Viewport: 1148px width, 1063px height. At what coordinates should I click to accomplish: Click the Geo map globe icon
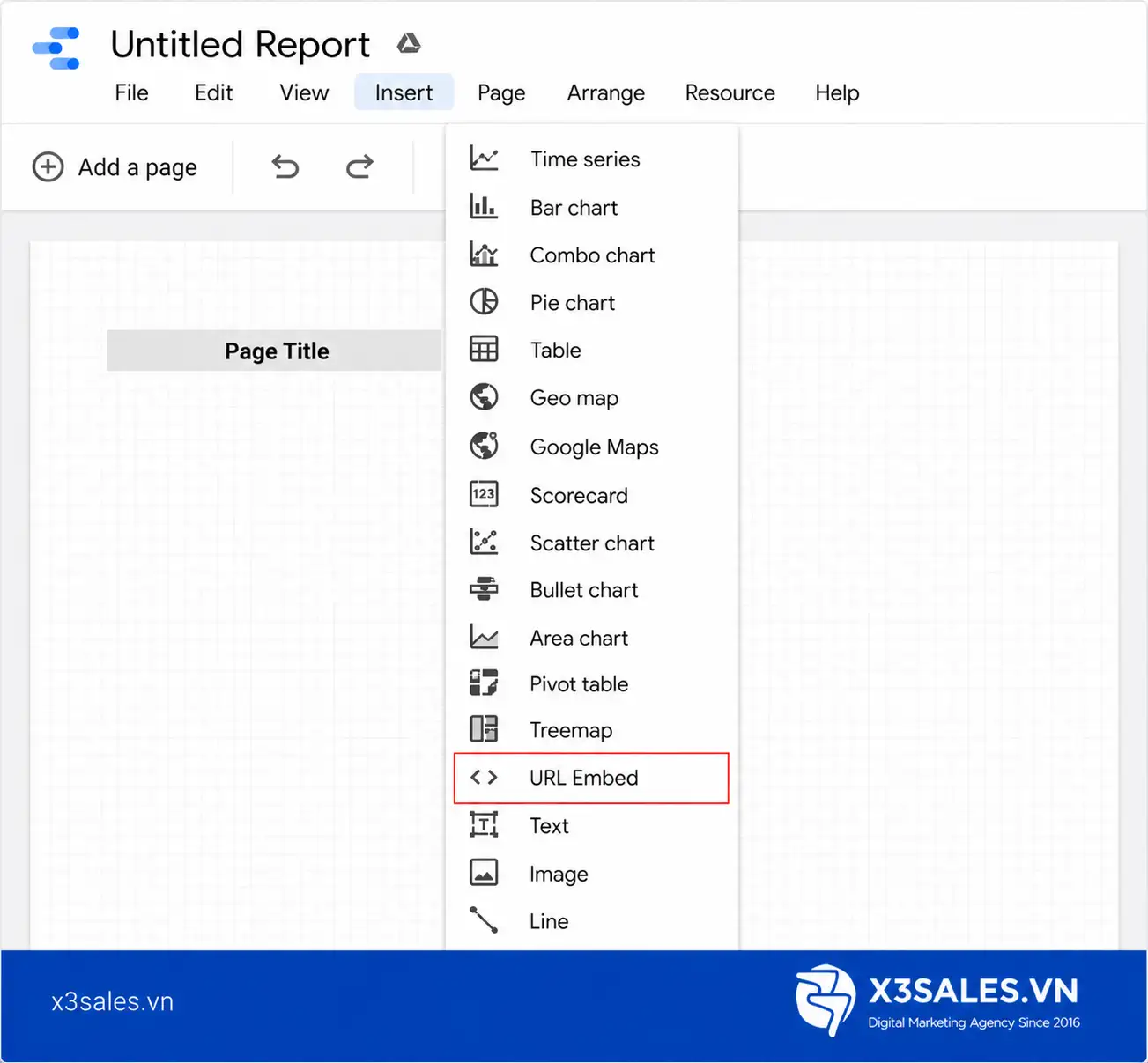pyautogui.click(x=484, y=397)
